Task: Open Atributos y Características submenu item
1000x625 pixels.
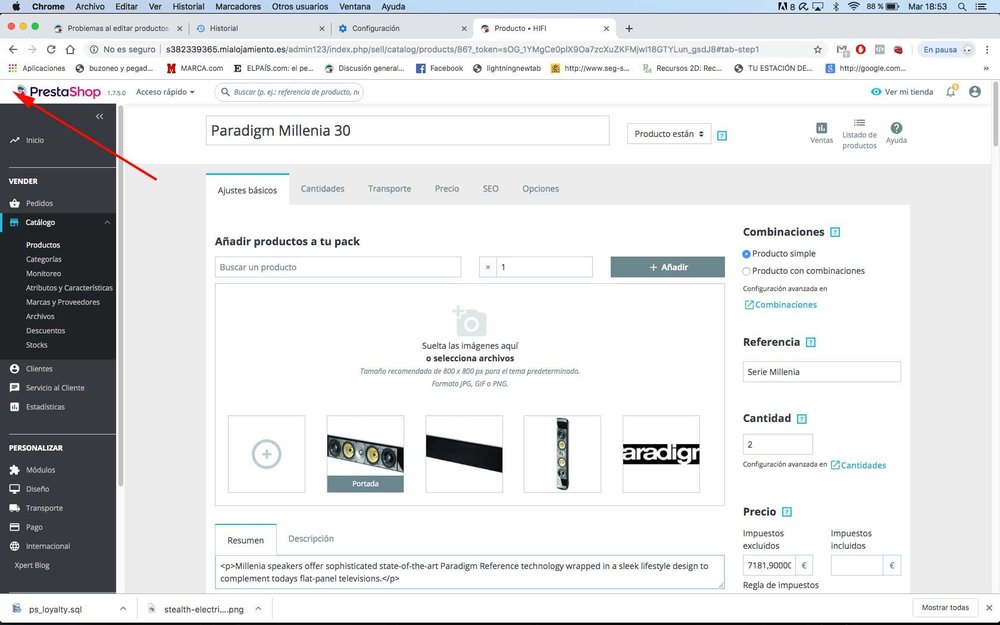Action: click(x=70, y=288)
